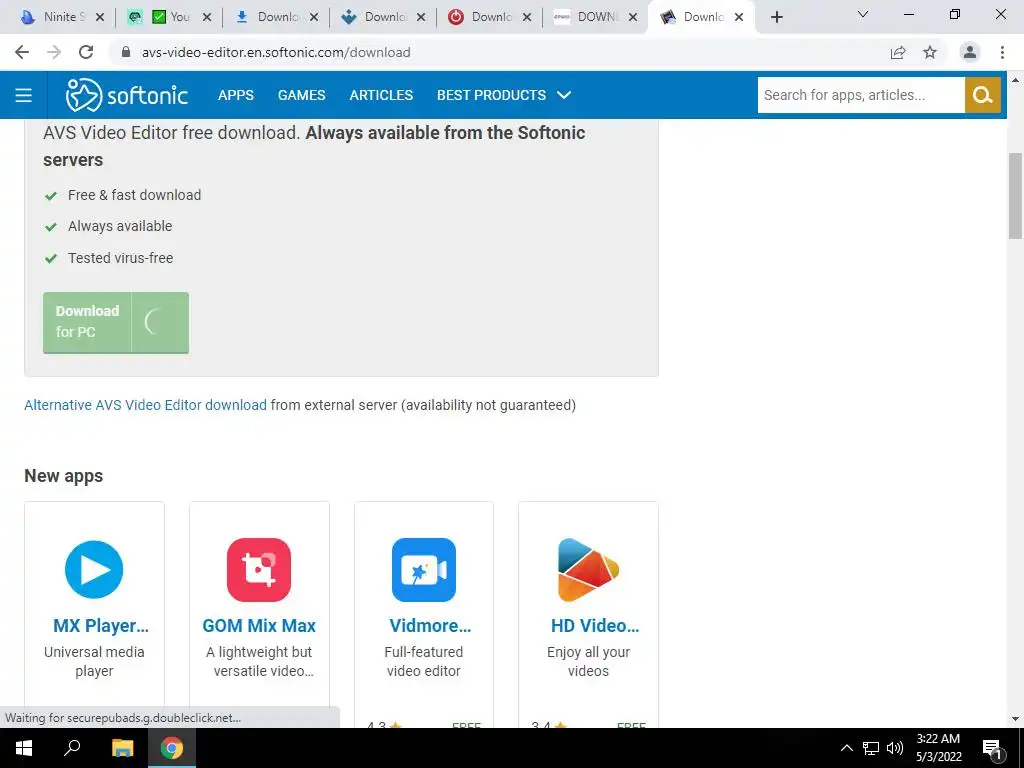Reload the page with refresh icon
The height and width of the screenshot is (768, 1024).
click(86, 52)
